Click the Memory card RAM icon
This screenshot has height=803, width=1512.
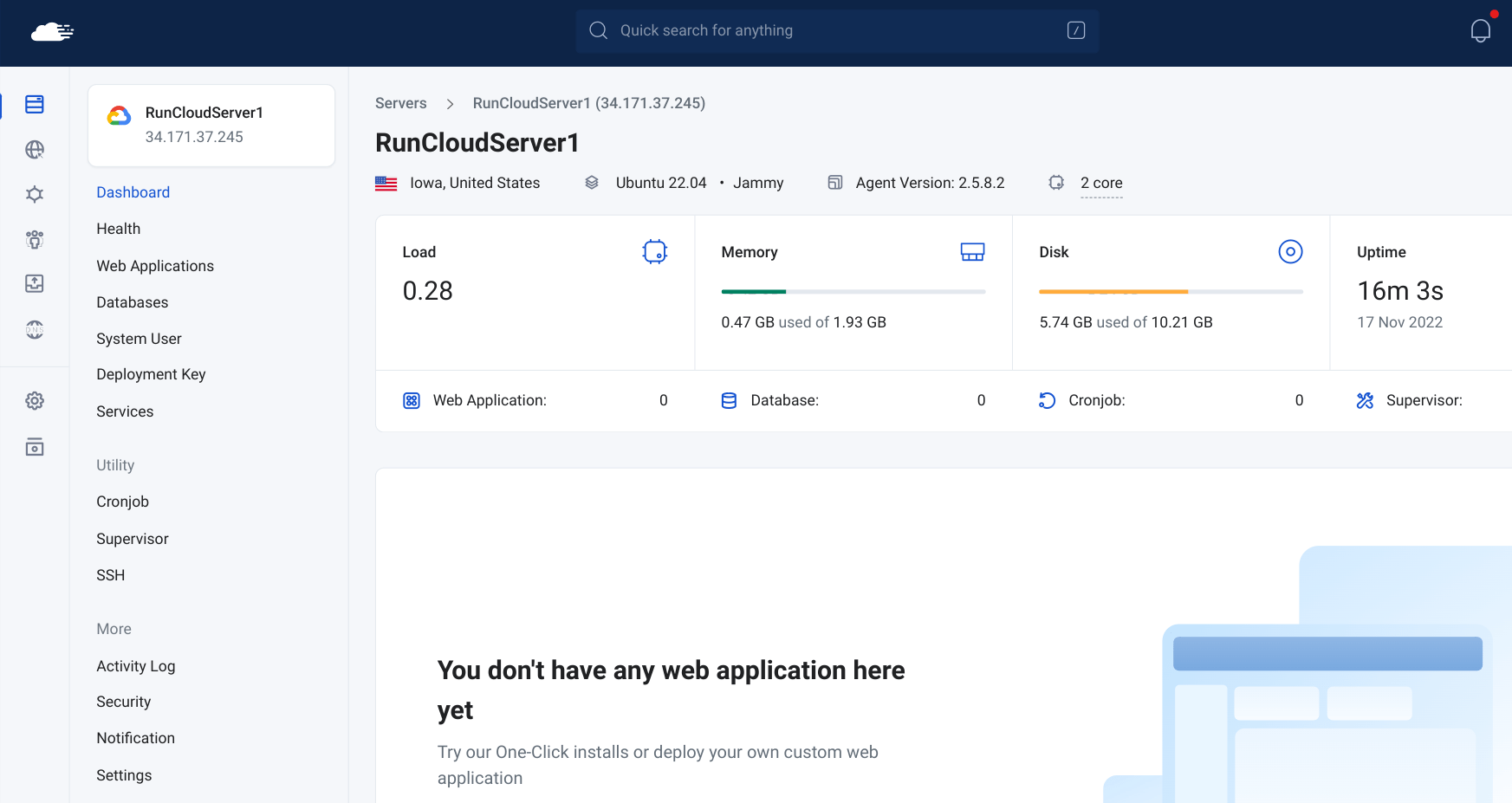click(x=973, y=252)
